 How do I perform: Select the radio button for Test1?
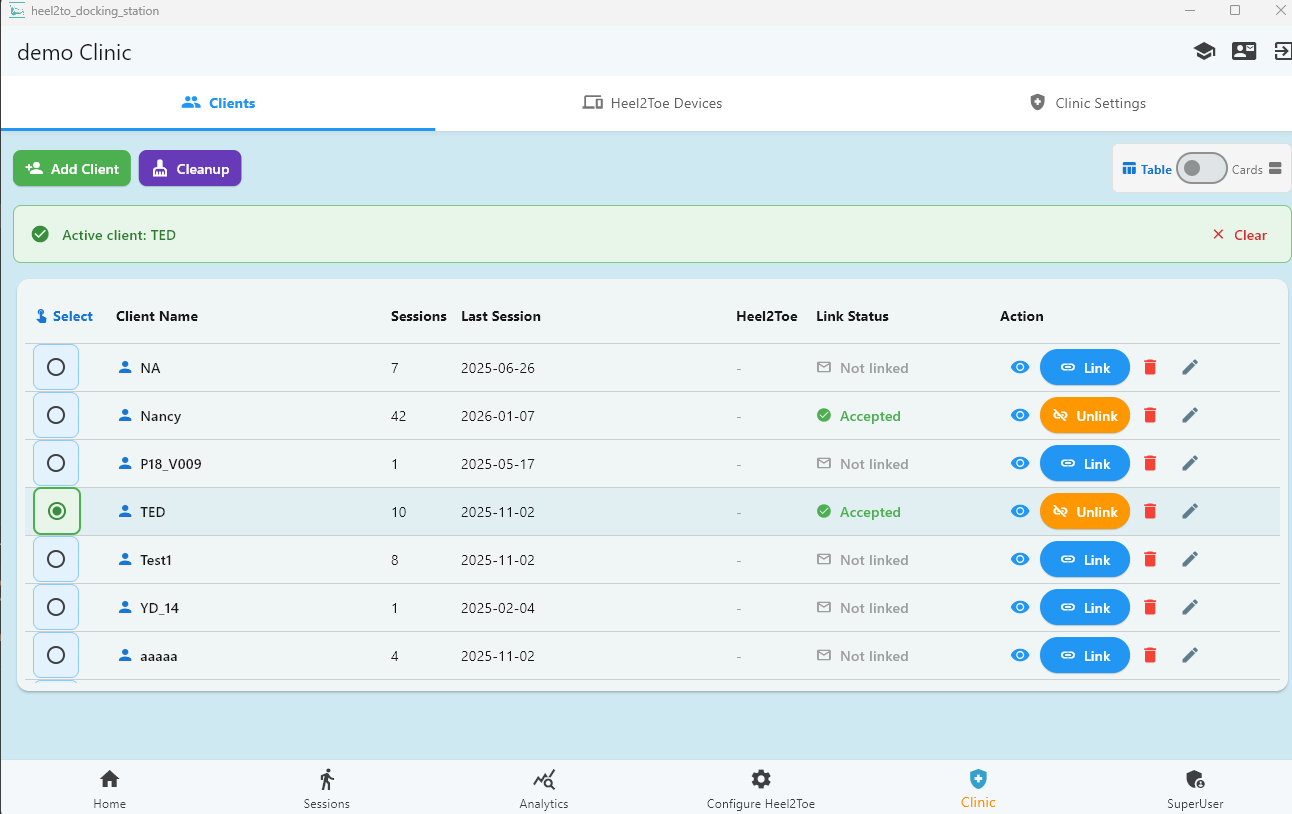(56, 559)
